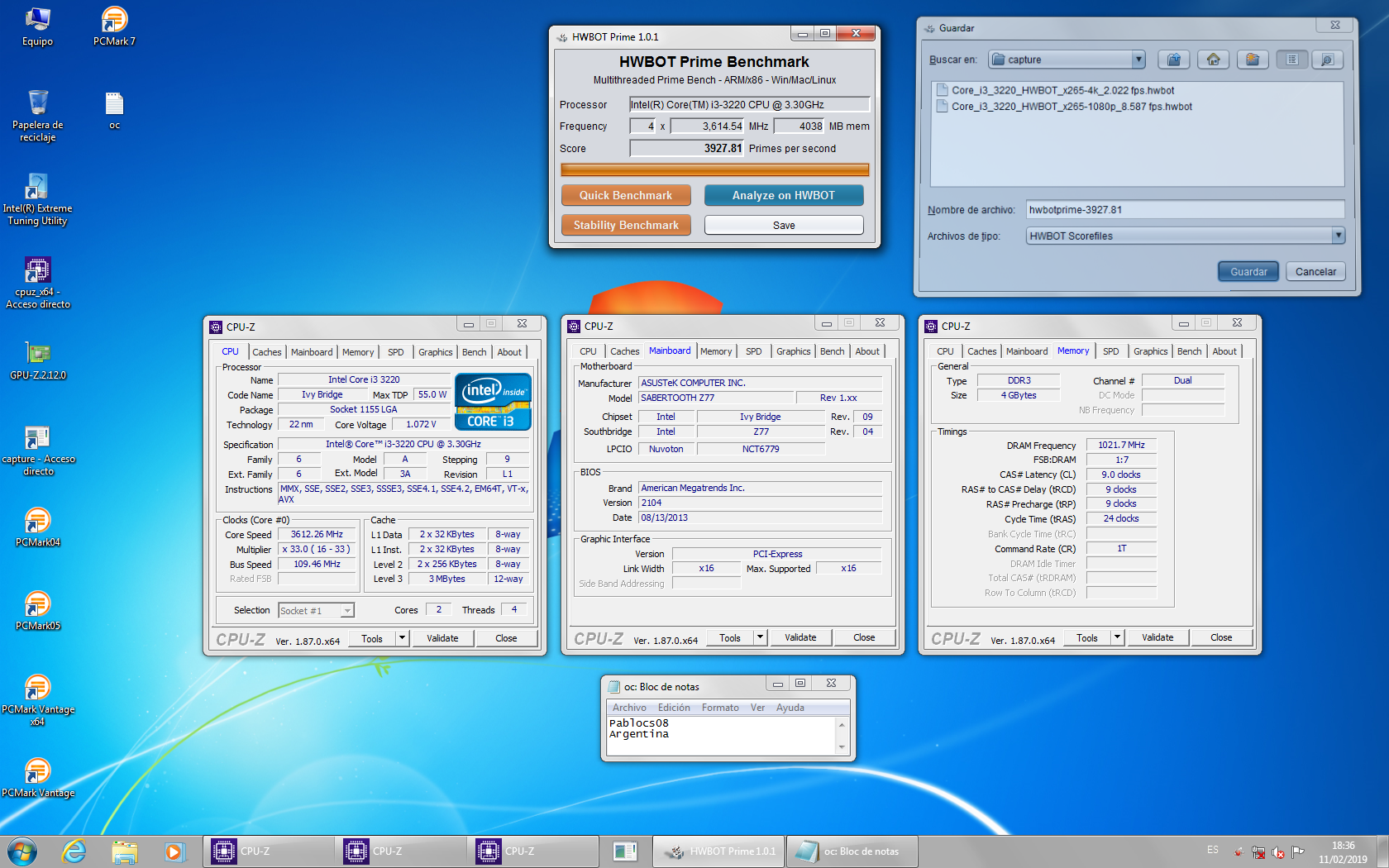Click the Notepad scrollbar down arrow
This screenshot has height=868, width=1389.
(x=842, y=747)
